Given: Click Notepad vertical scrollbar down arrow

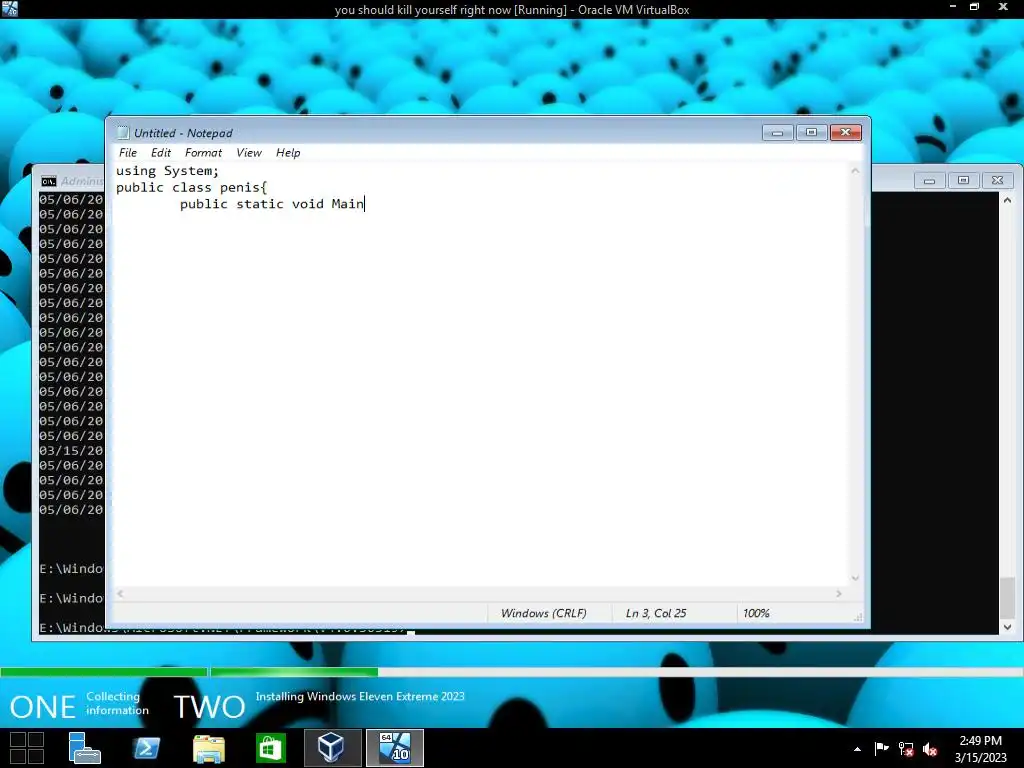Looking at the screenshot, I should coord(855,578).
